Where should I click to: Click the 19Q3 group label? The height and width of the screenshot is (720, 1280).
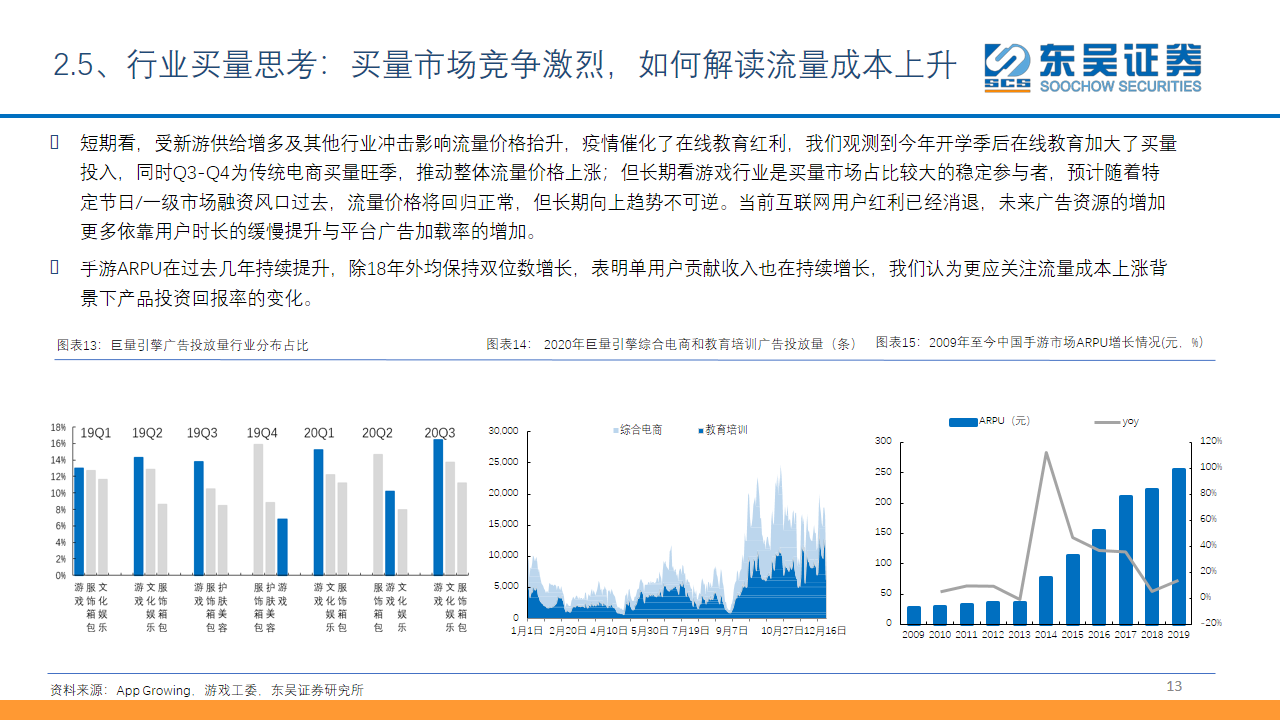coord(202,433)
